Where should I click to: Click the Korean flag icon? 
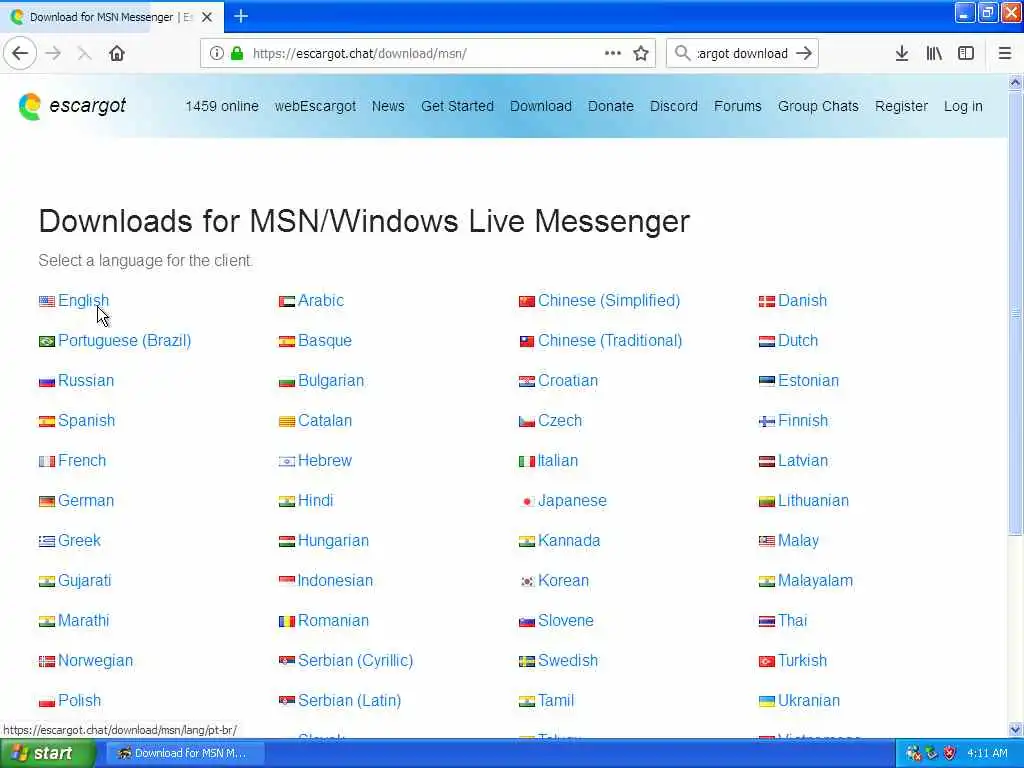pos(526,581)
